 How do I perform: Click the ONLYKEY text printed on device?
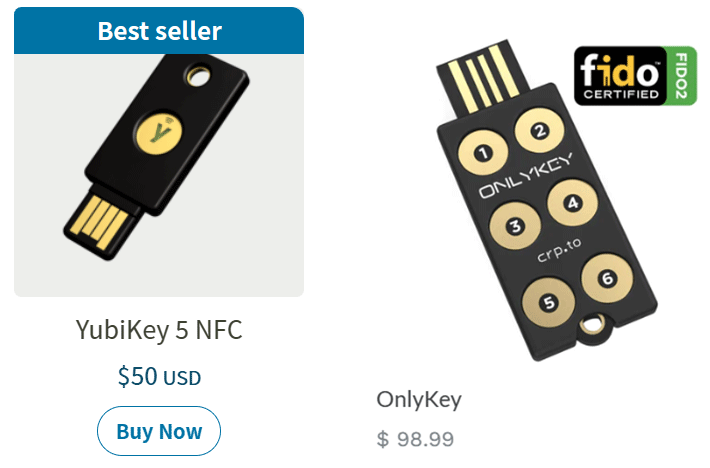(526, 175)
